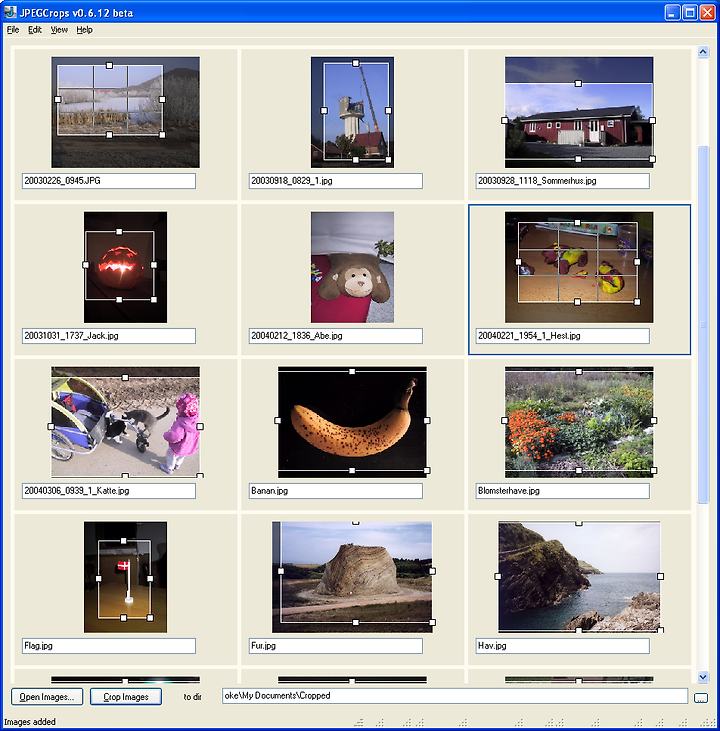Click the 20040306_0939_1_Katte.jpg filename field
Screen dimensions: 720x731
pos(109,490)
